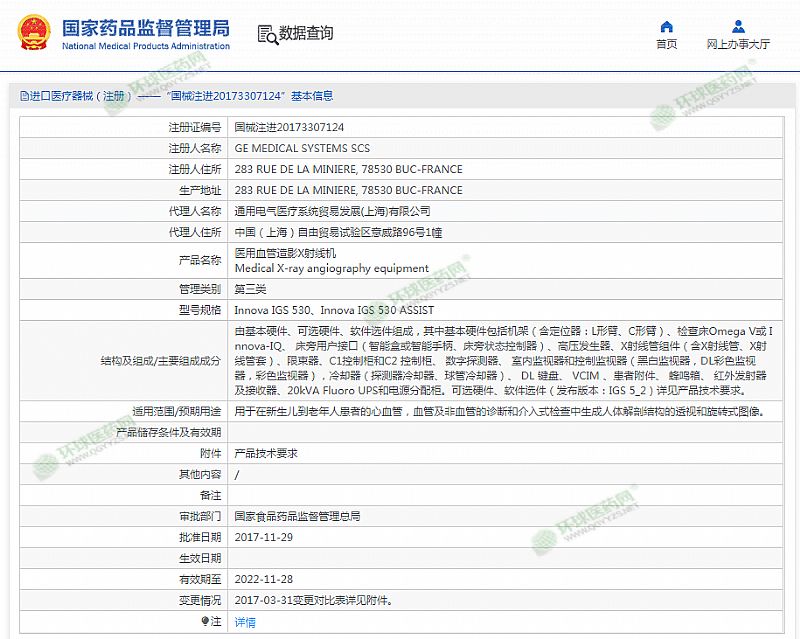Click the 国家药品监督管理局 title text
This screenshot has height=639, width=800.
[146, 27]
